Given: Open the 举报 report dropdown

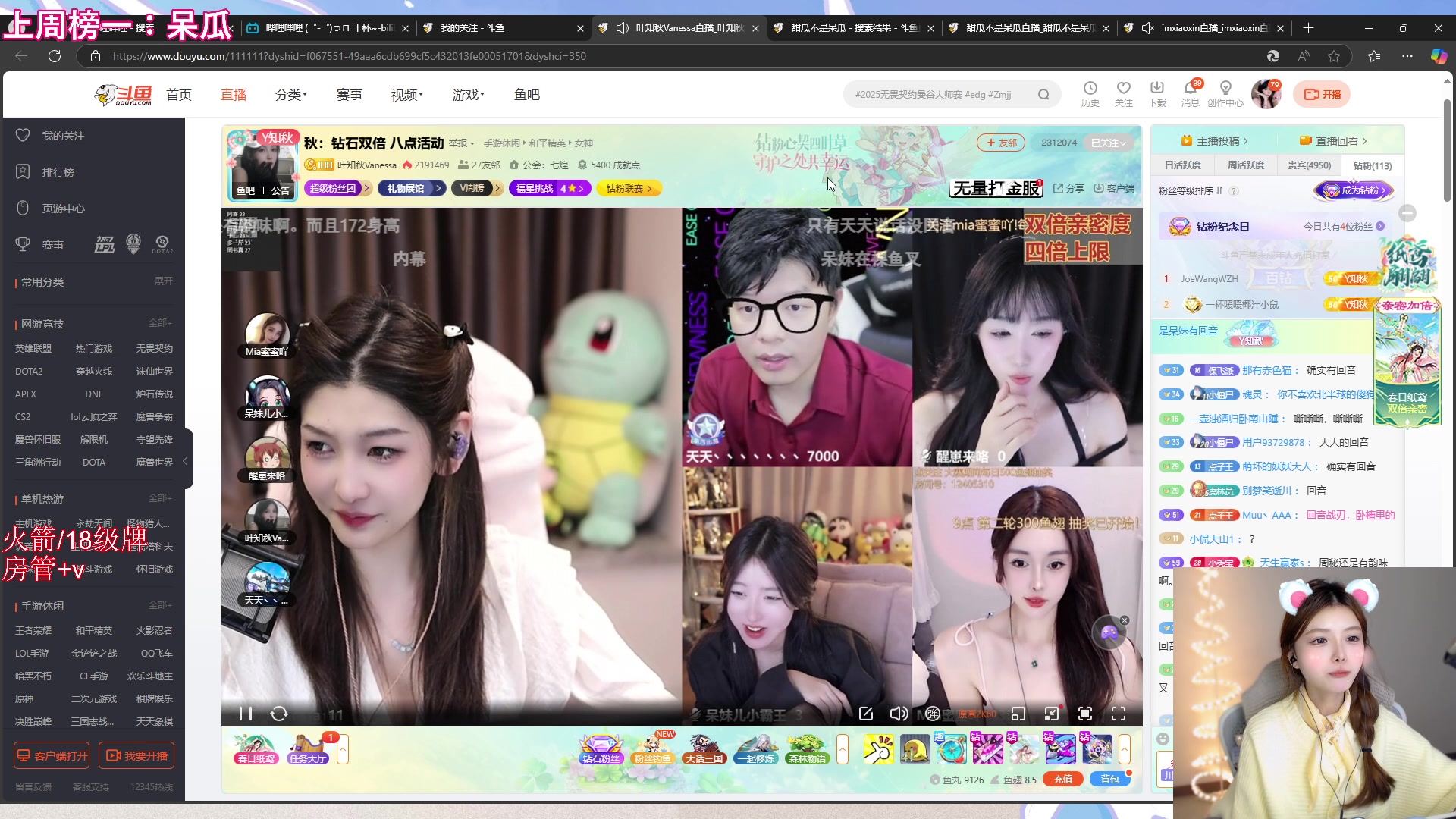Looking at the screenshot, I should 462,143.
